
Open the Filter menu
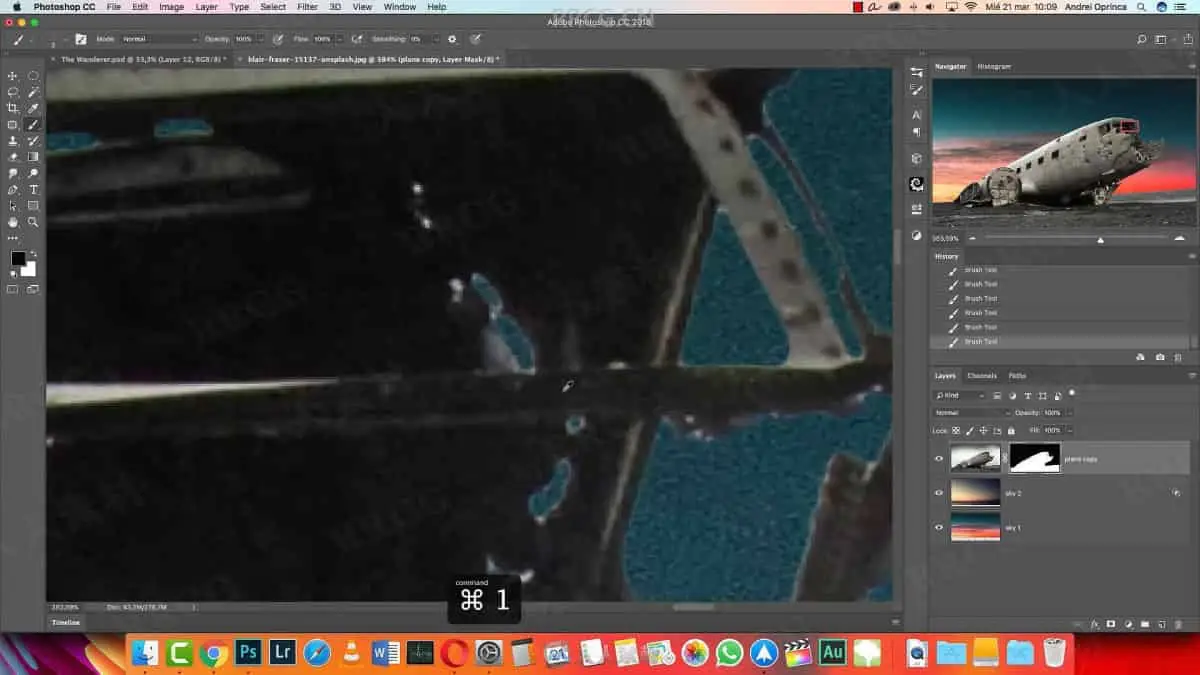point(307,7)
